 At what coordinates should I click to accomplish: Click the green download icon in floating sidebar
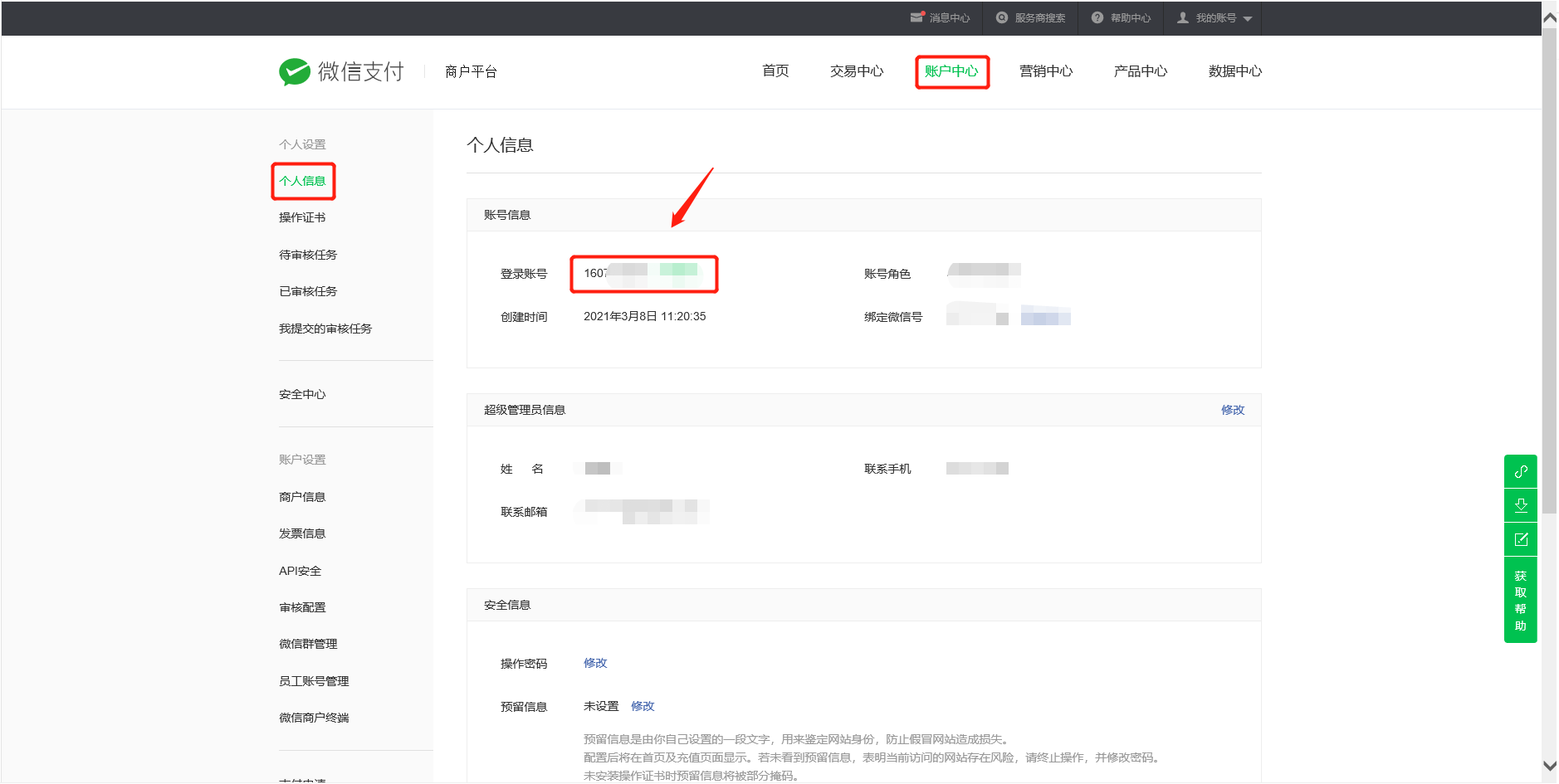(1521, 505)
